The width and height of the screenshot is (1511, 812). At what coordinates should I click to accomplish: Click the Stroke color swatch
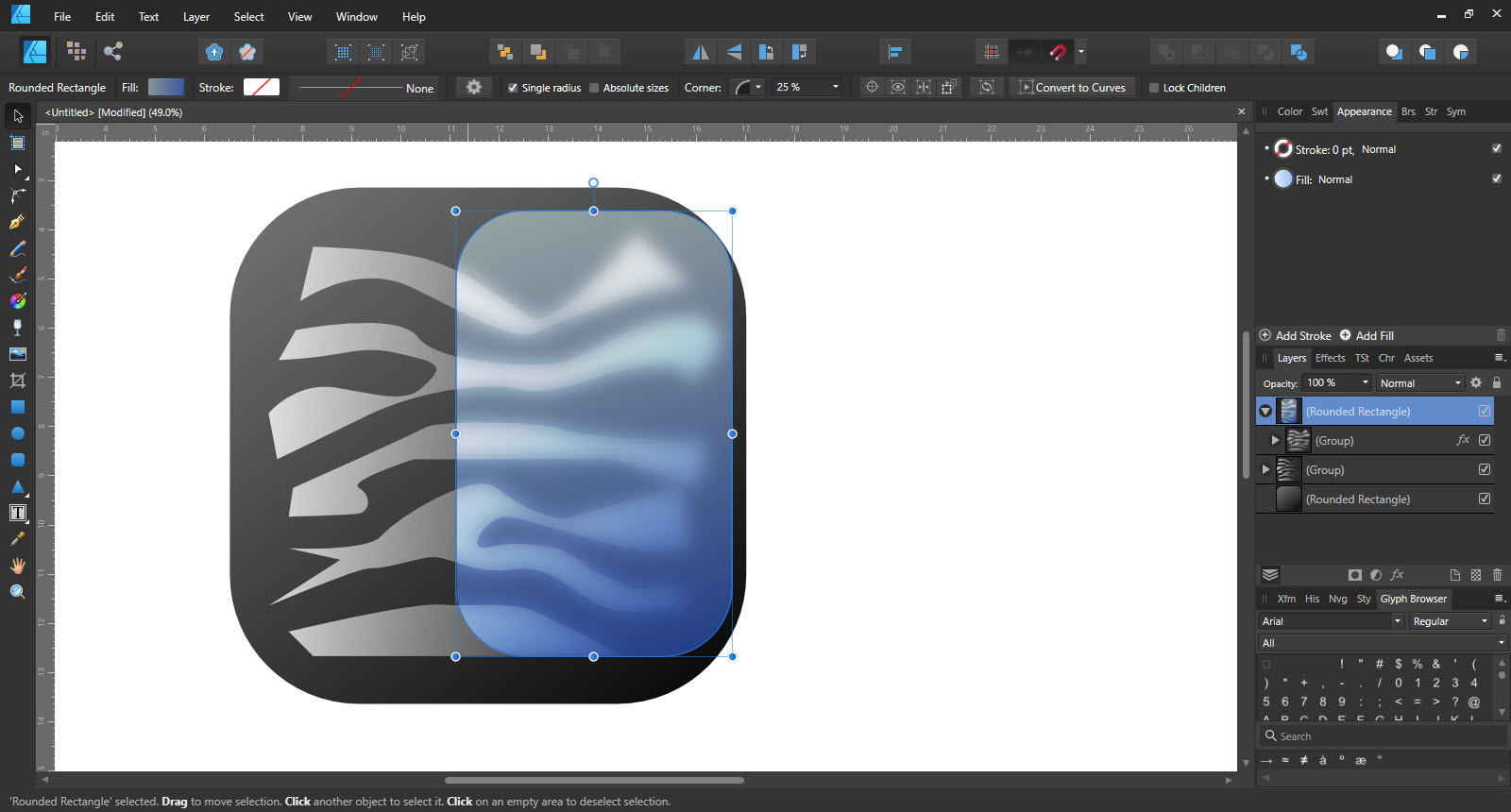click(x=262, y=87)
